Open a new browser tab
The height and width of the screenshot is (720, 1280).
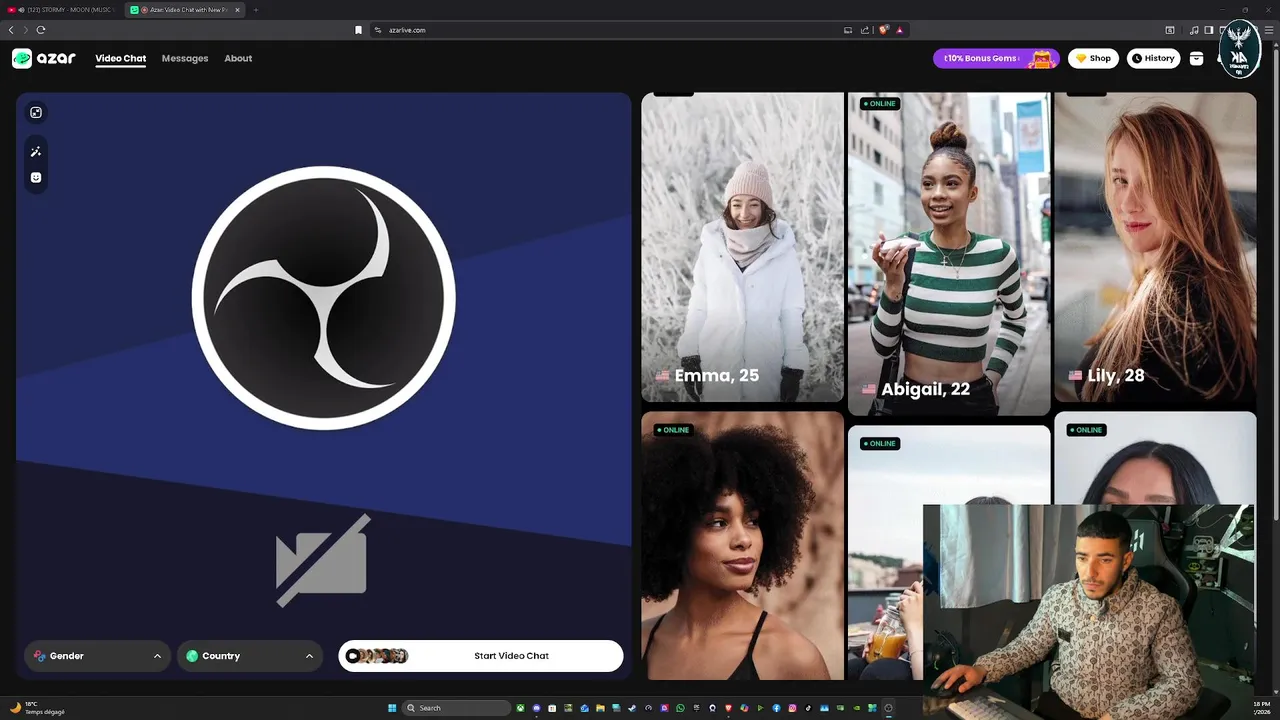tap(255, 10)
